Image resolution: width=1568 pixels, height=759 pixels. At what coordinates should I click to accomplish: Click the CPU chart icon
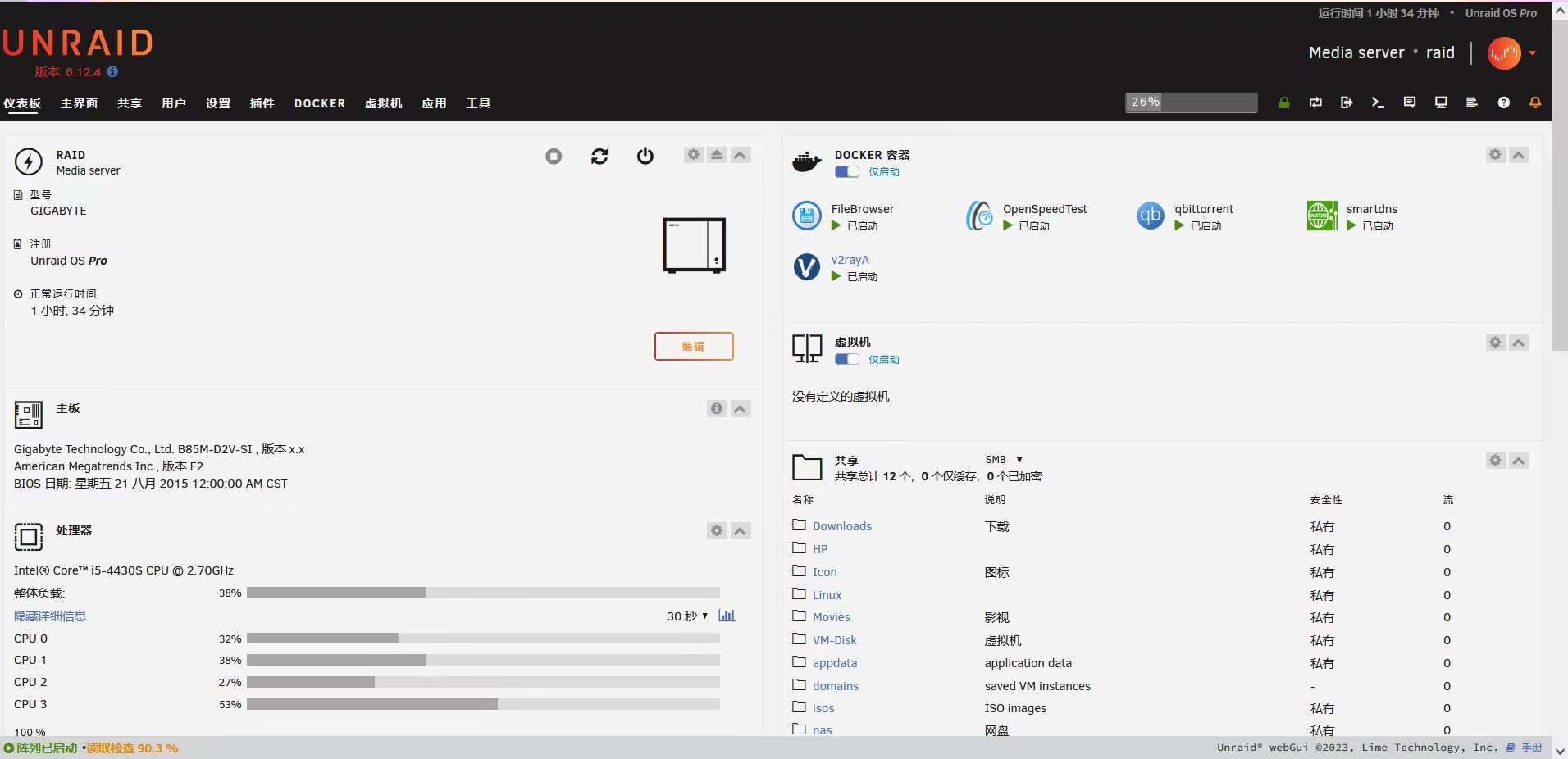click(x=727, y=616)
